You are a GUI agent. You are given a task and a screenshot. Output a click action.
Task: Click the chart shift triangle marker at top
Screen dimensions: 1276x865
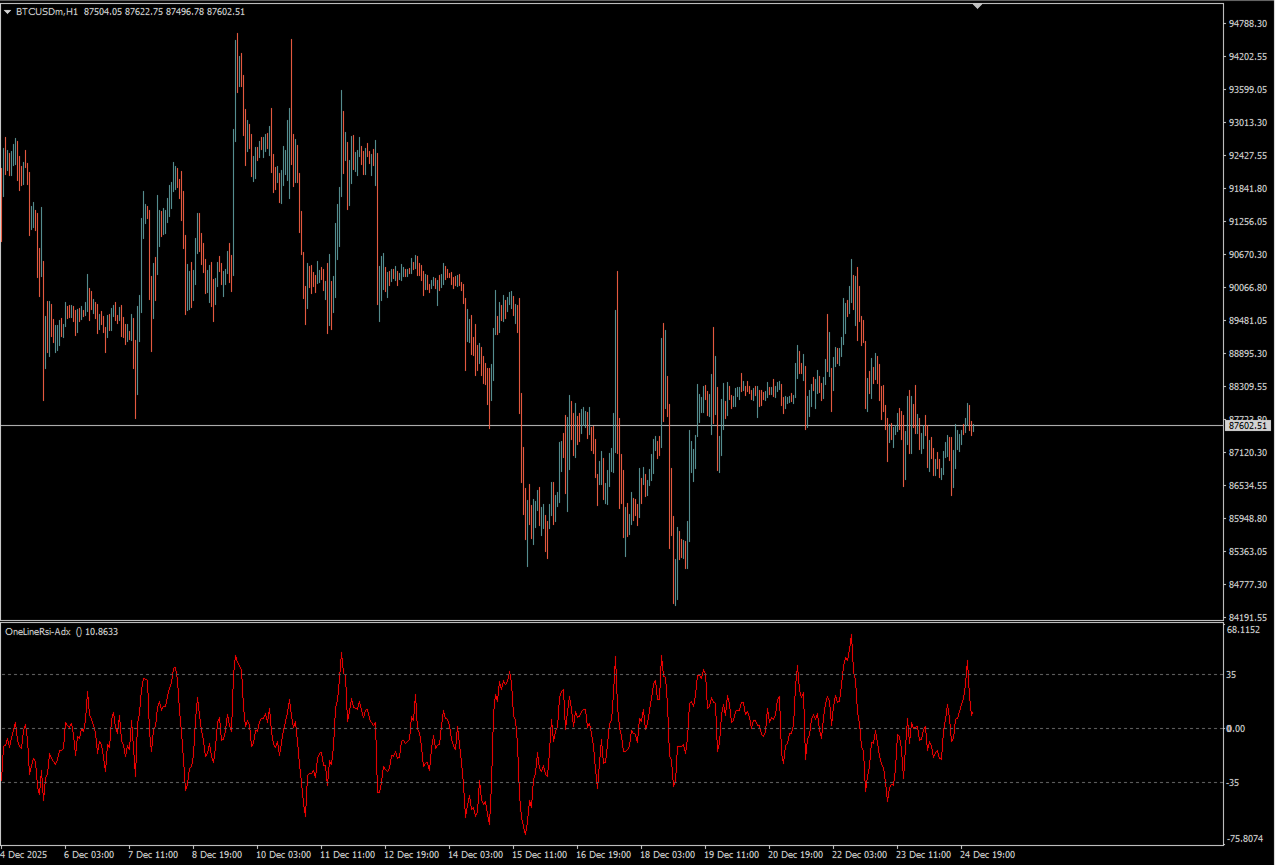(x=978, y=6)
